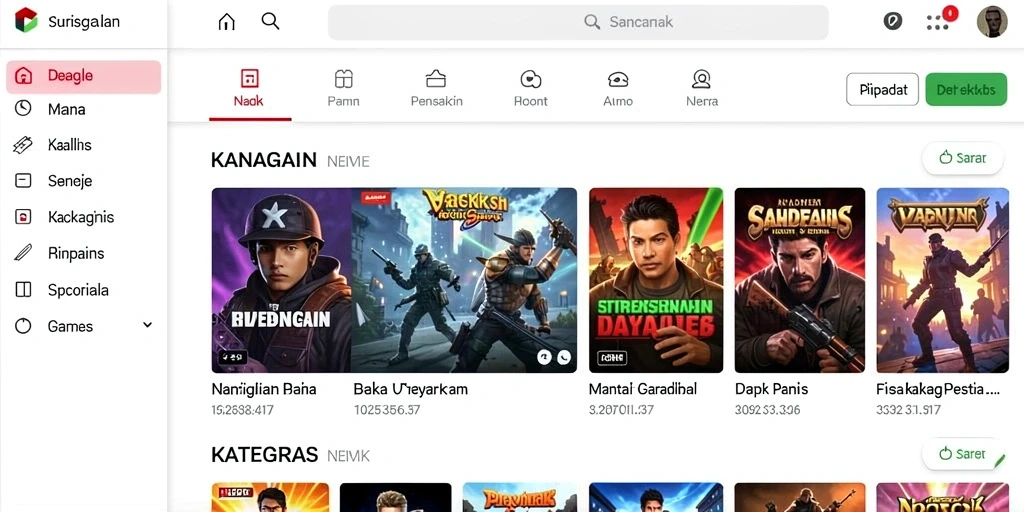Open the RVEDNGAIN game thumbnail
The height and width of the screenshot is (512, 1024).
[281, 280]
